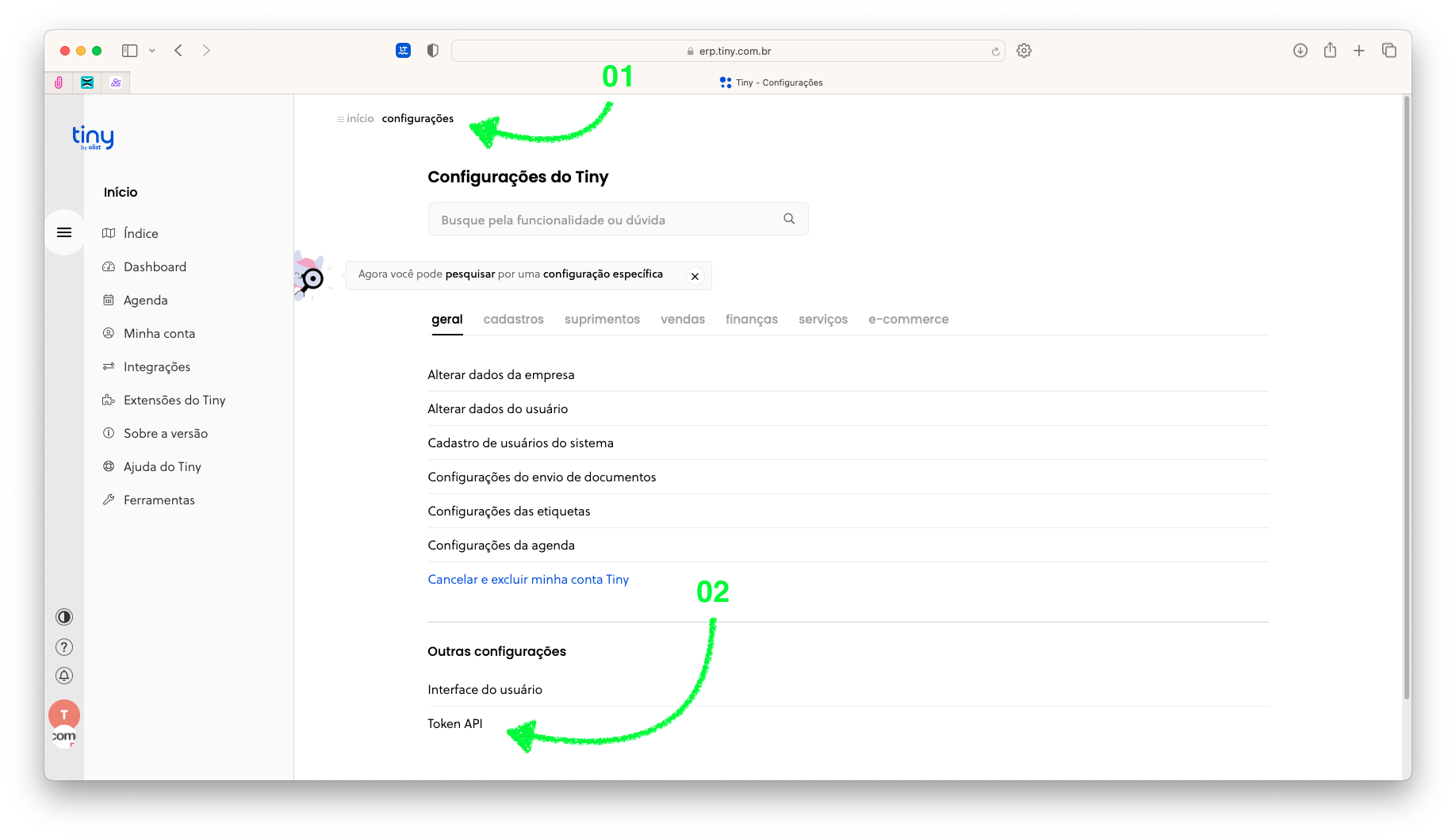The height and width of the screenshot is (839, 1456).
Task: Select the pink paperclip pinned tab
Action: (x=59, y=82)
